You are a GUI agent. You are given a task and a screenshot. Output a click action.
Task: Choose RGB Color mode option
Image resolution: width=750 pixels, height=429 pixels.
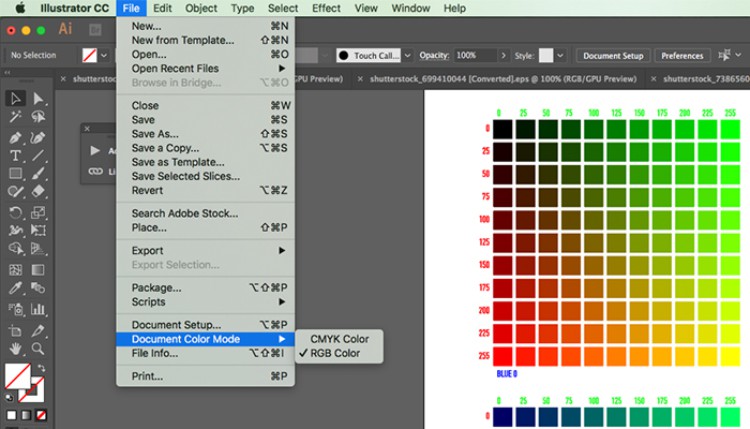[335, 353]
